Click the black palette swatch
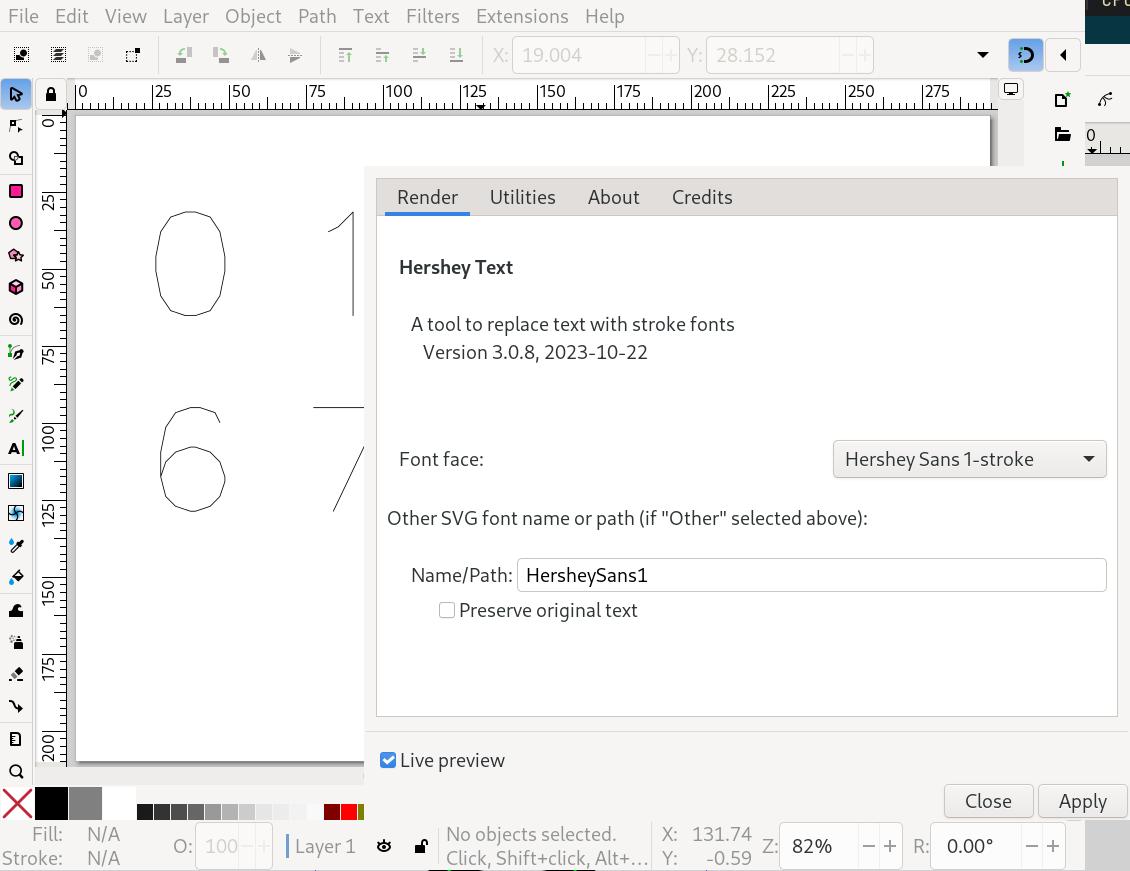This screenshot has width=1130, height=871. tap(51, 803)
